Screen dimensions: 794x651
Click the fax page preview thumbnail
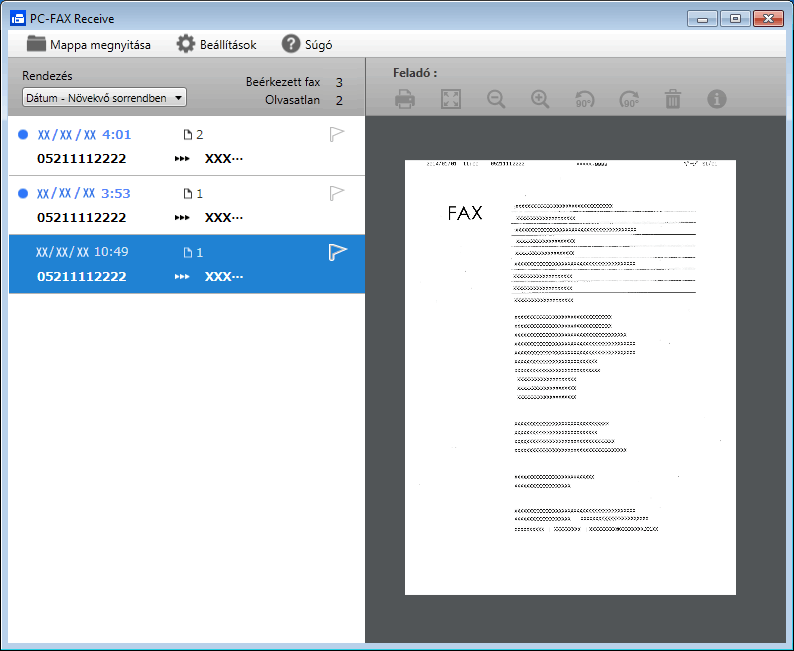(570, 378)
